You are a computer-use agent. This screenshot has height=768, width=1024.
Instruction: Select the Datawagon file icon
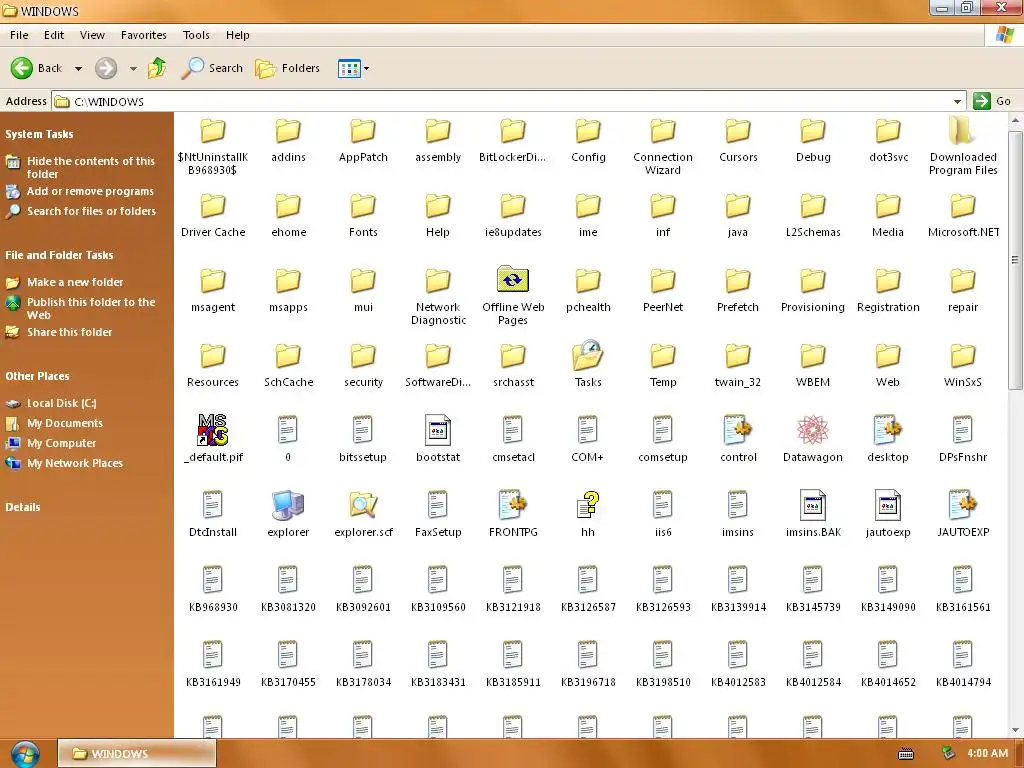click(x=813, y=430)
